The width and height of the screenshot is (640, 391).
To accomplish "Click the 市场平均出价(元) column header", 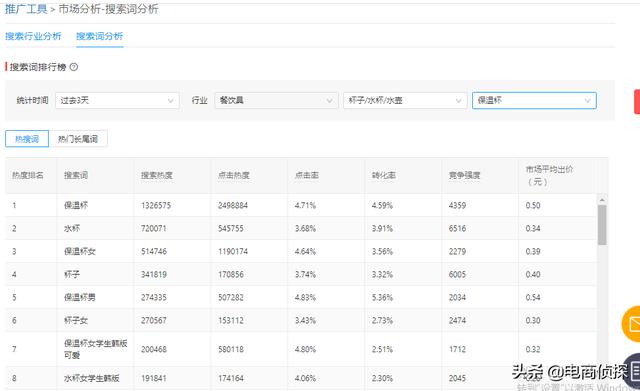I will point(549,176).
